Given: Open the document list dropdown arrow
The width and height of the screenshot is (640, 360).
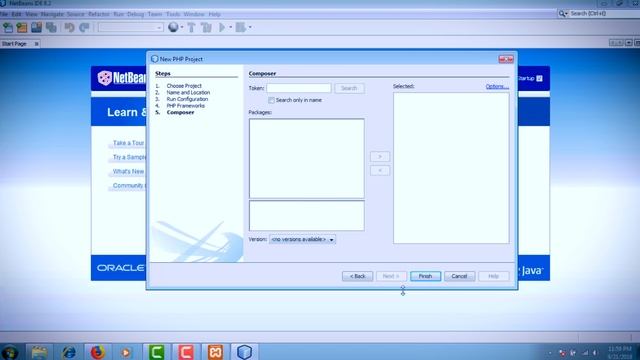Looking at the screenshot, I should 629,43.
